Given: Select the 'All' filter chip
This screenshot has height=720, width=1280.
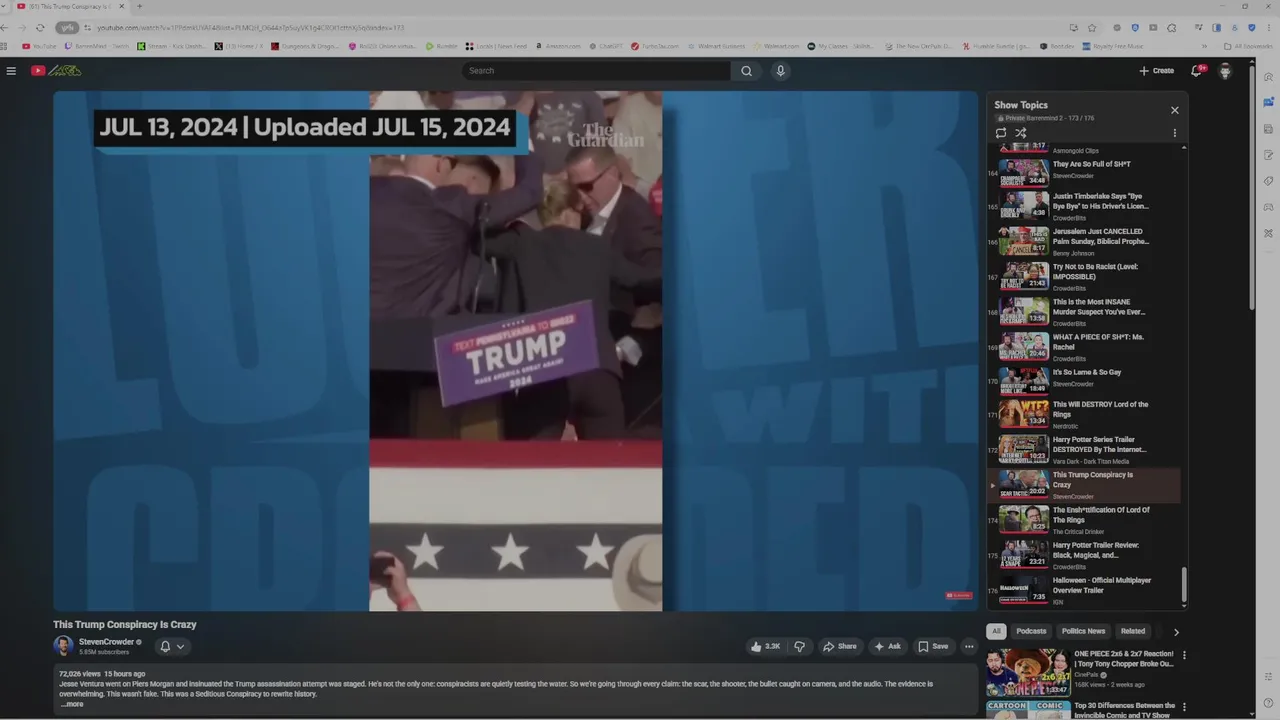Looking at the screenshot, I should pyautogui.click(x=996, y=631).
